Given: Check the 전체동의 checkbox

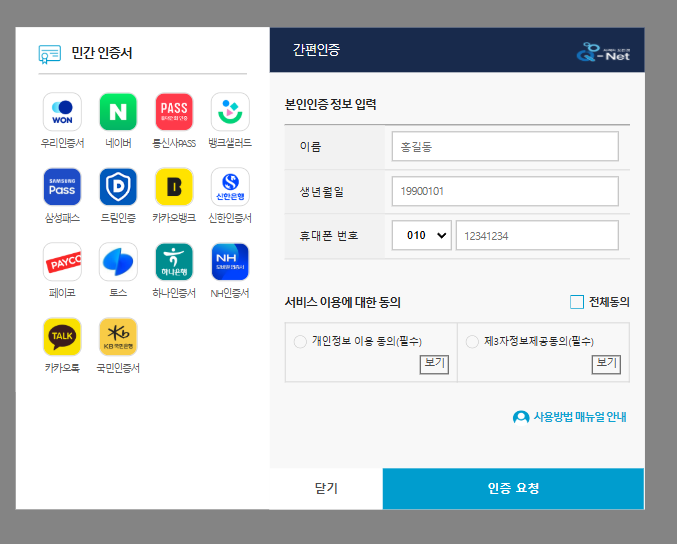Looking at the screenshot, I should point(577,302).
